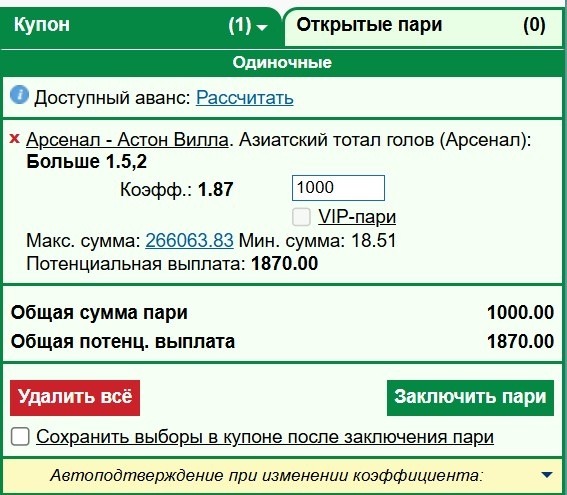Click the Общая потенц. выплата 1870.00 amount
The image size is (567, 495).
point(520,341)
